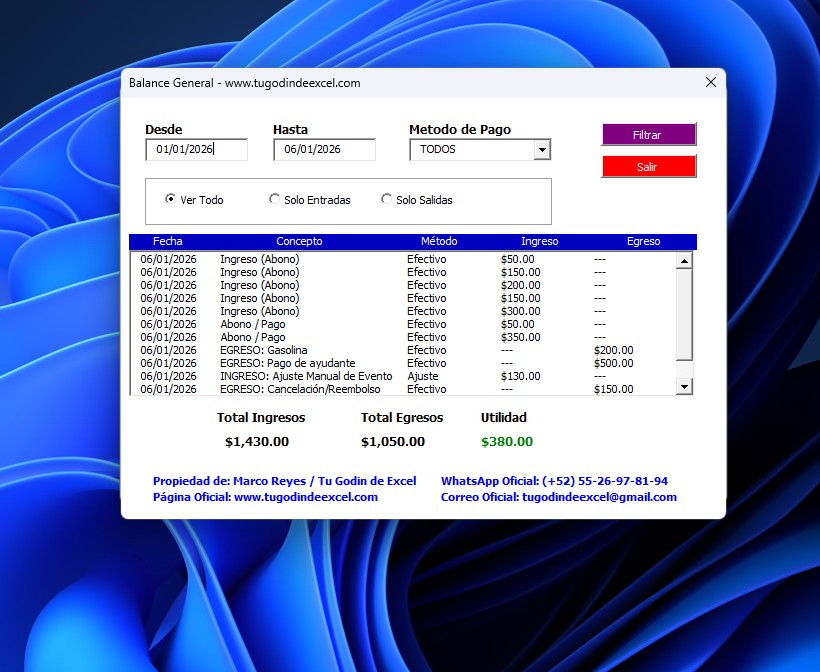The height and width of the screenshot is (672, 820).
Task: Open the Metodo de Pago dropdown arrow
Action: [x=542, y=150]
